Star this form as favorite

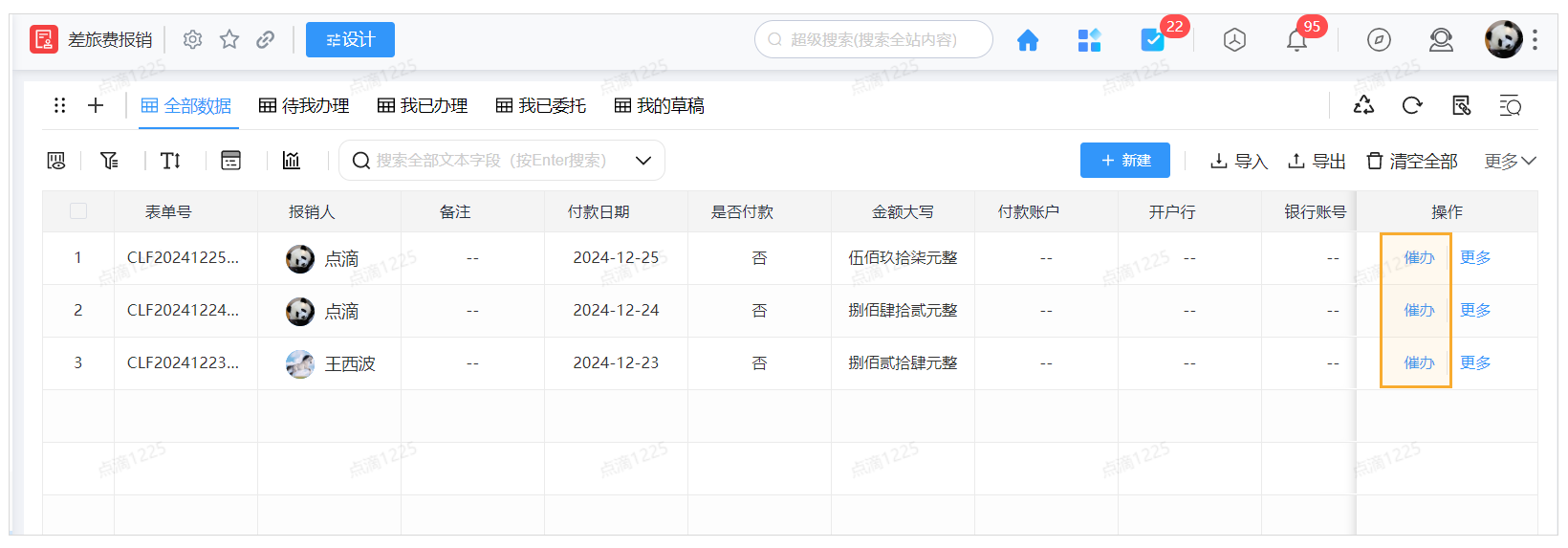pos(229,39)
